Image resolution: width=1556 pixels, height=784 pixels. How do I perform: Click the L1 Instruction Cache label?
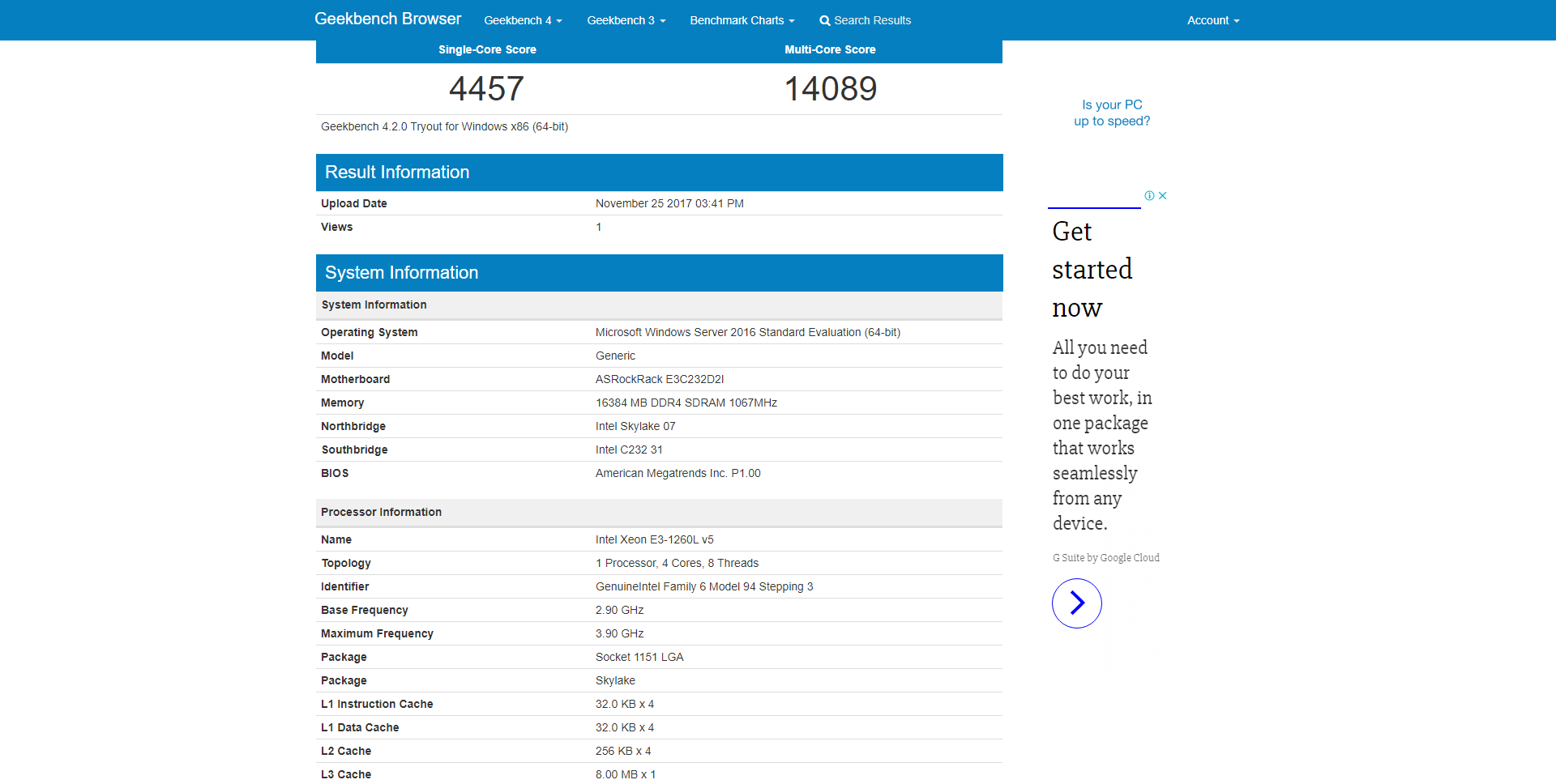click(x=377, y=704)
